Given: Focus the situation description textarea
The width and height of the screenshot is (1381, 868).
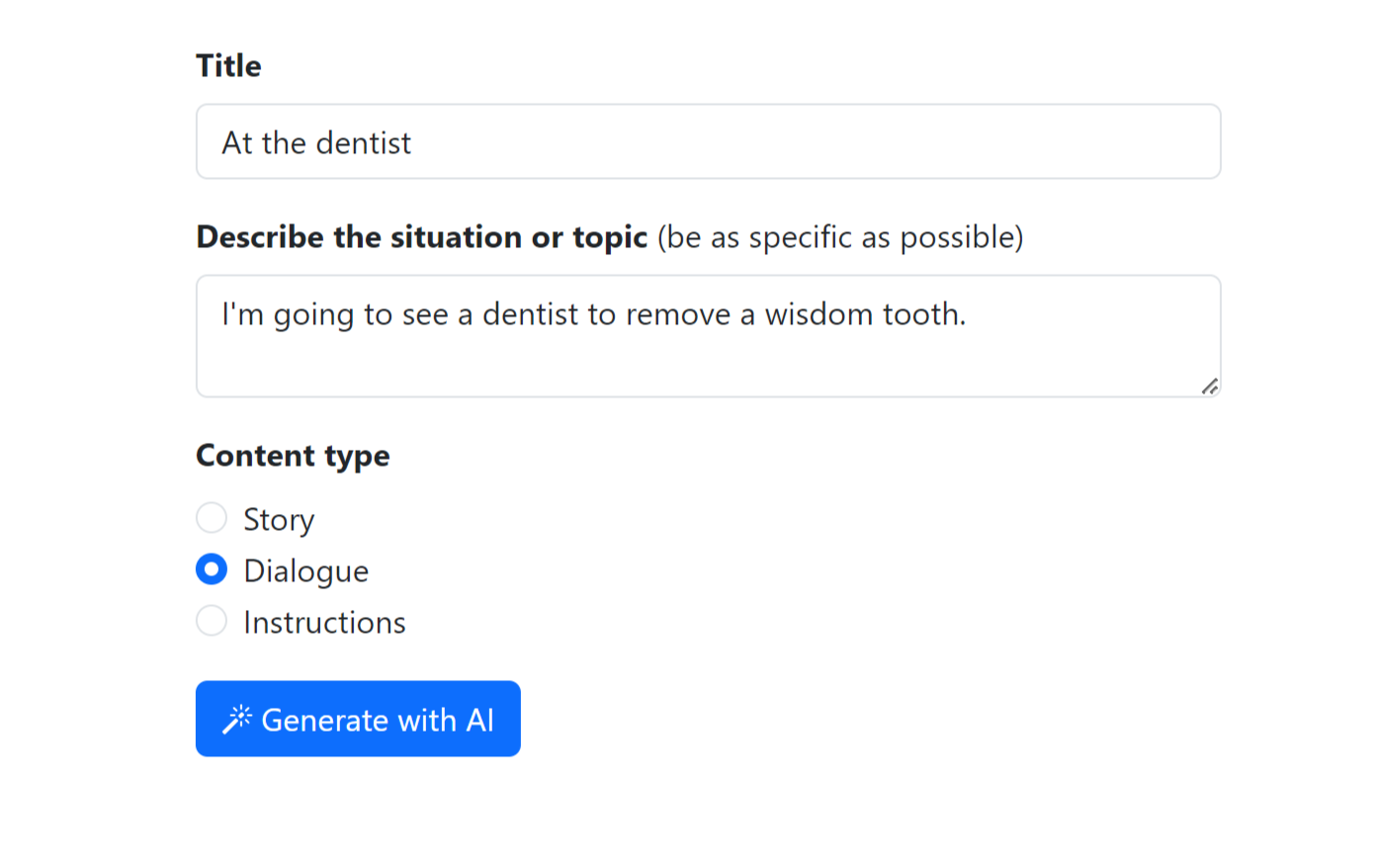Looking at the screenshot, I should point(708,336).
